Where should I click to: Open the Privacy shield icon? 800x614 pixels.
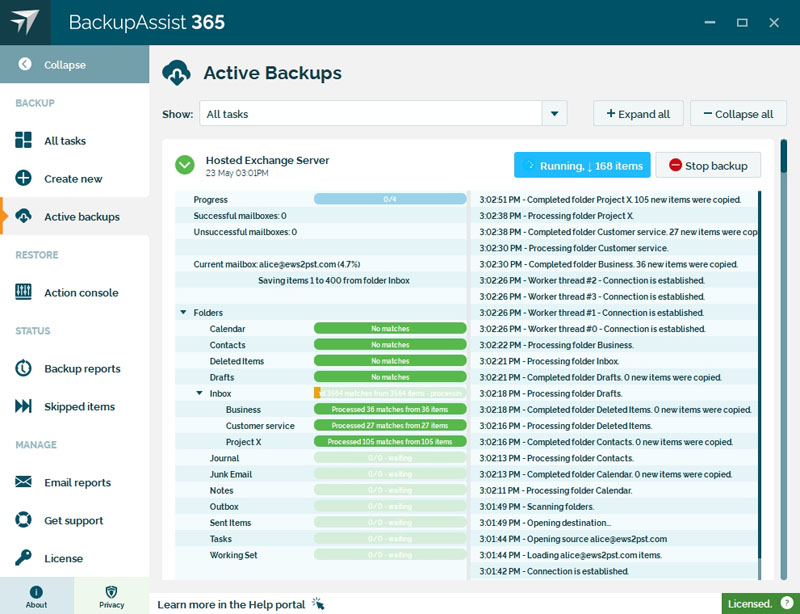[x=111, y=592]
